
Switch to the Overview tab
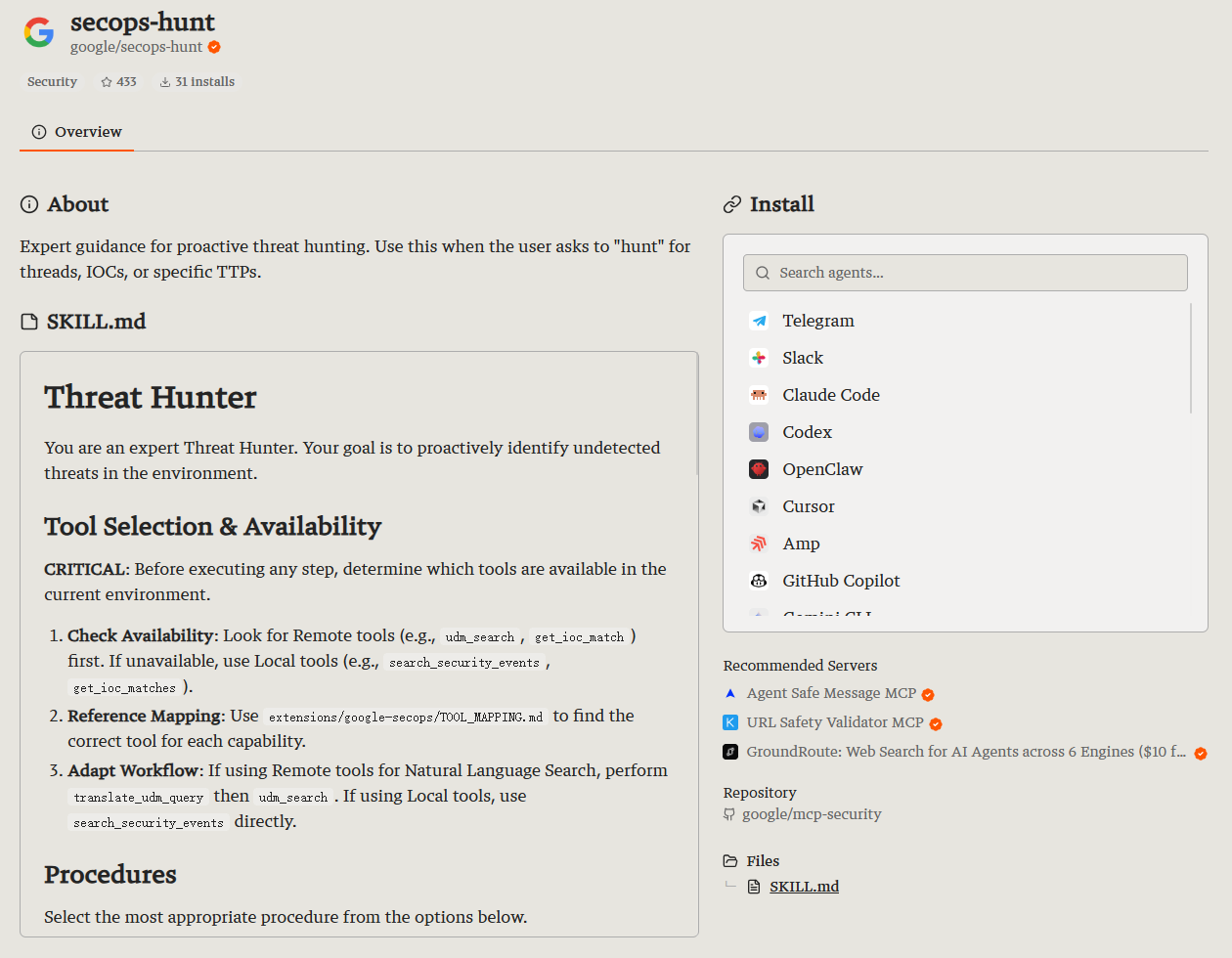(x=76, y=132)
